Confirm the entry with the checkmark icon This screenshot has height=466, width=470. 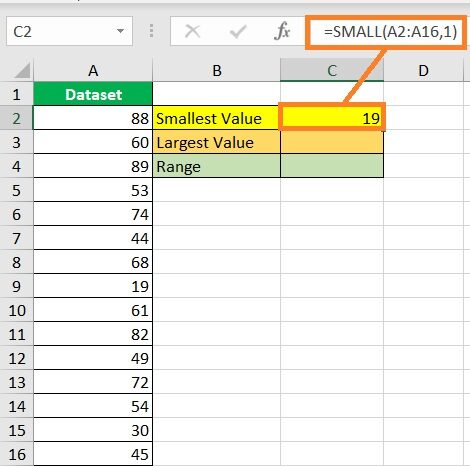[x=238, y=32]
